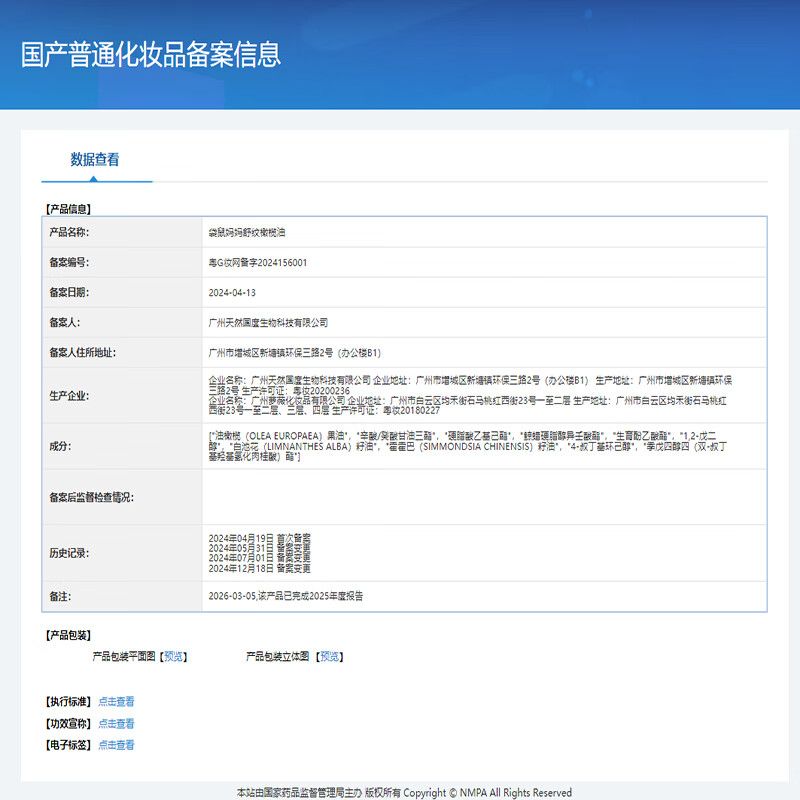Click the 备案日期 row label
The height and width of the screenshot is (800, 800).
69,292
